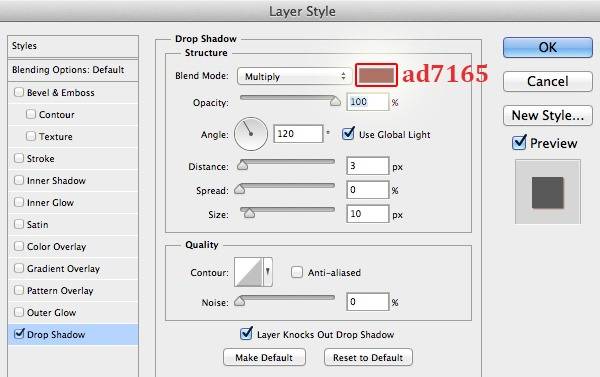Select the Pattern Overlay style label
The width and height of the screenshot is (600, 377).
point(60,291)
